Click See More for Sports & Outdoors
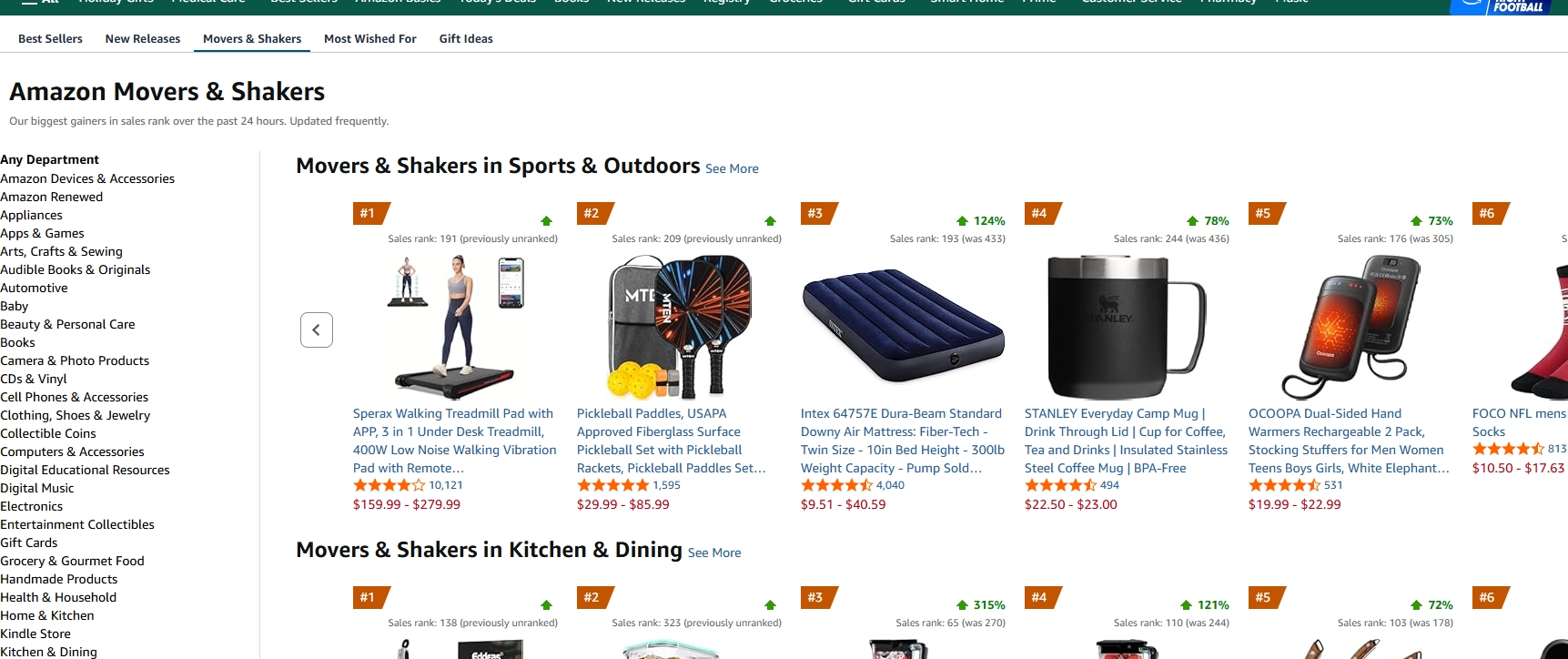Viewport: 1568px width, 659px height. (732, 169)
